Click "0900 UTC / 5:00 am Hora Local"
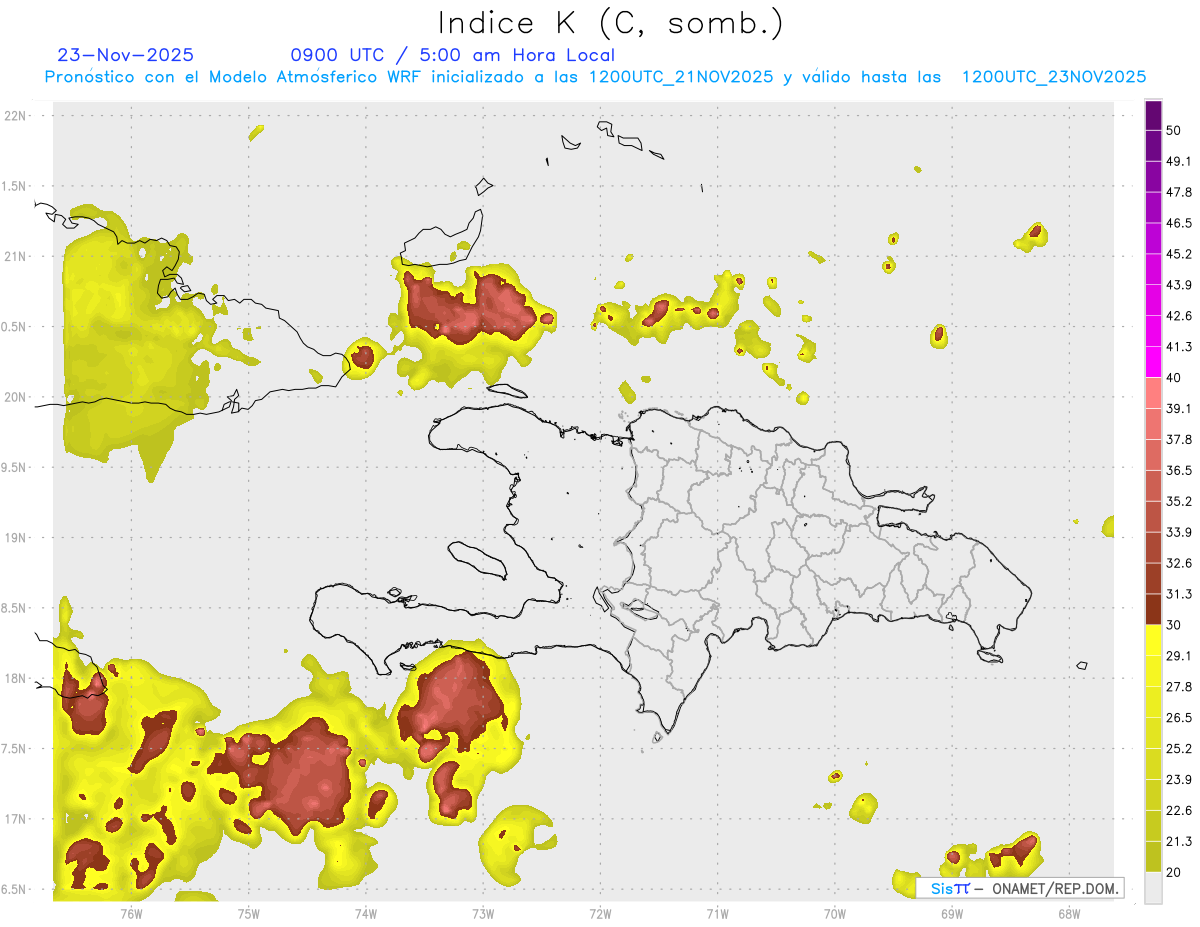This screenshot has height=927, width=1200. click(x=453, y=55)
